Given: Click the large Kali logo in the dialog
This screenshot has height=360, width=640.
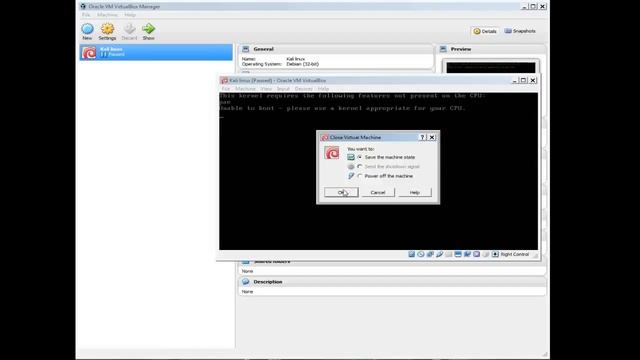Looking at the screenshot, I should [x=332, y=153].
